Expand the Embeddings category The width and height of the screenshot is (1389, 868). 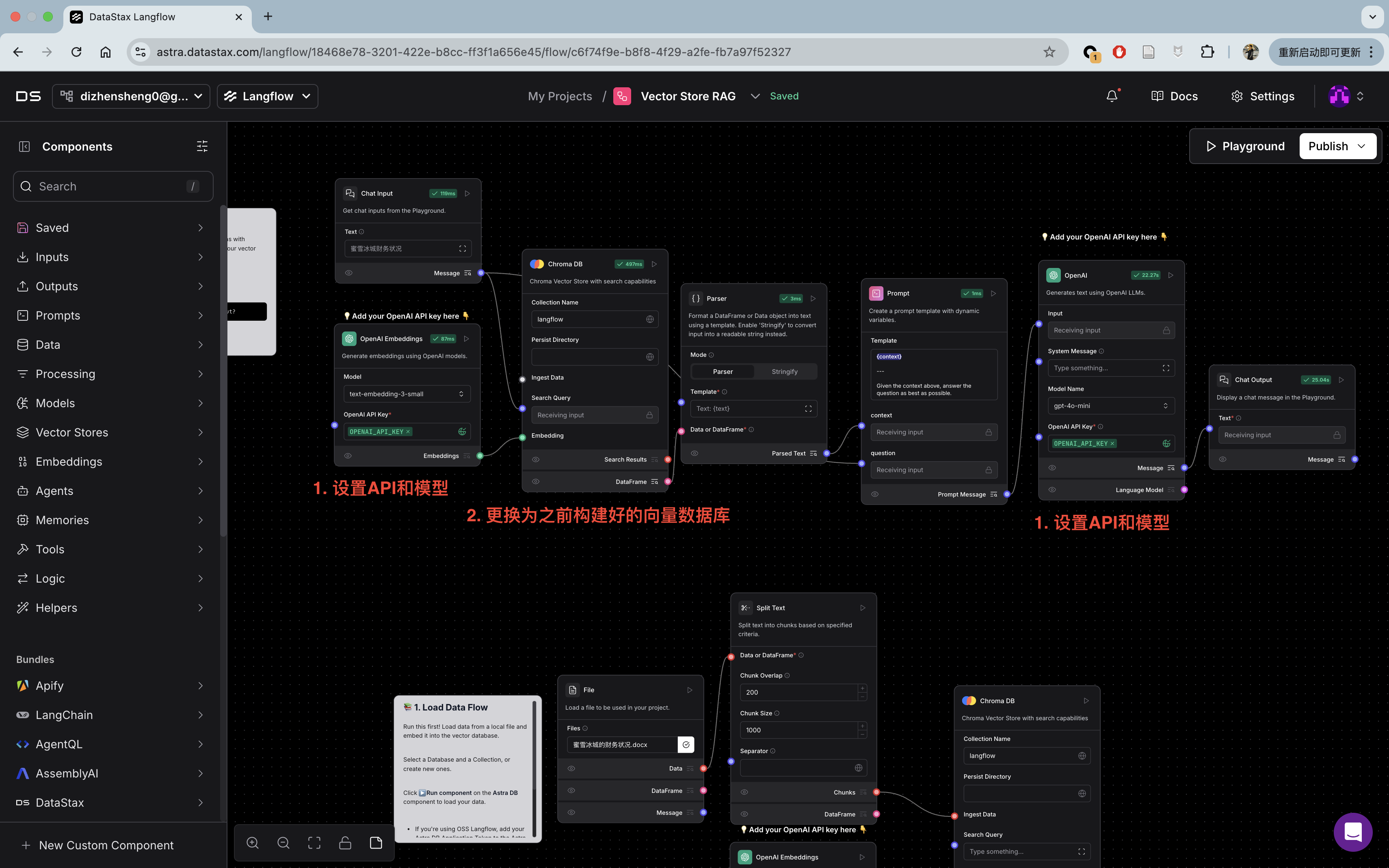111,462
